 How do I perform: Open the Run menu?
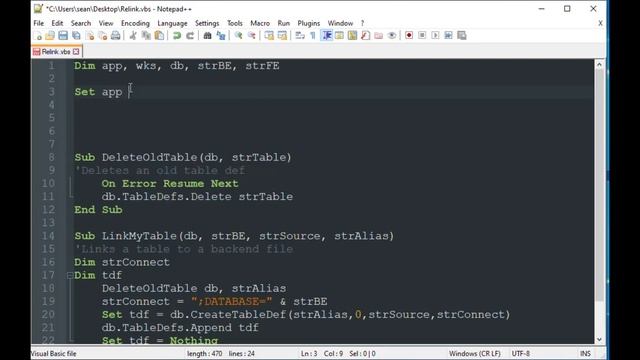point(284,23)
